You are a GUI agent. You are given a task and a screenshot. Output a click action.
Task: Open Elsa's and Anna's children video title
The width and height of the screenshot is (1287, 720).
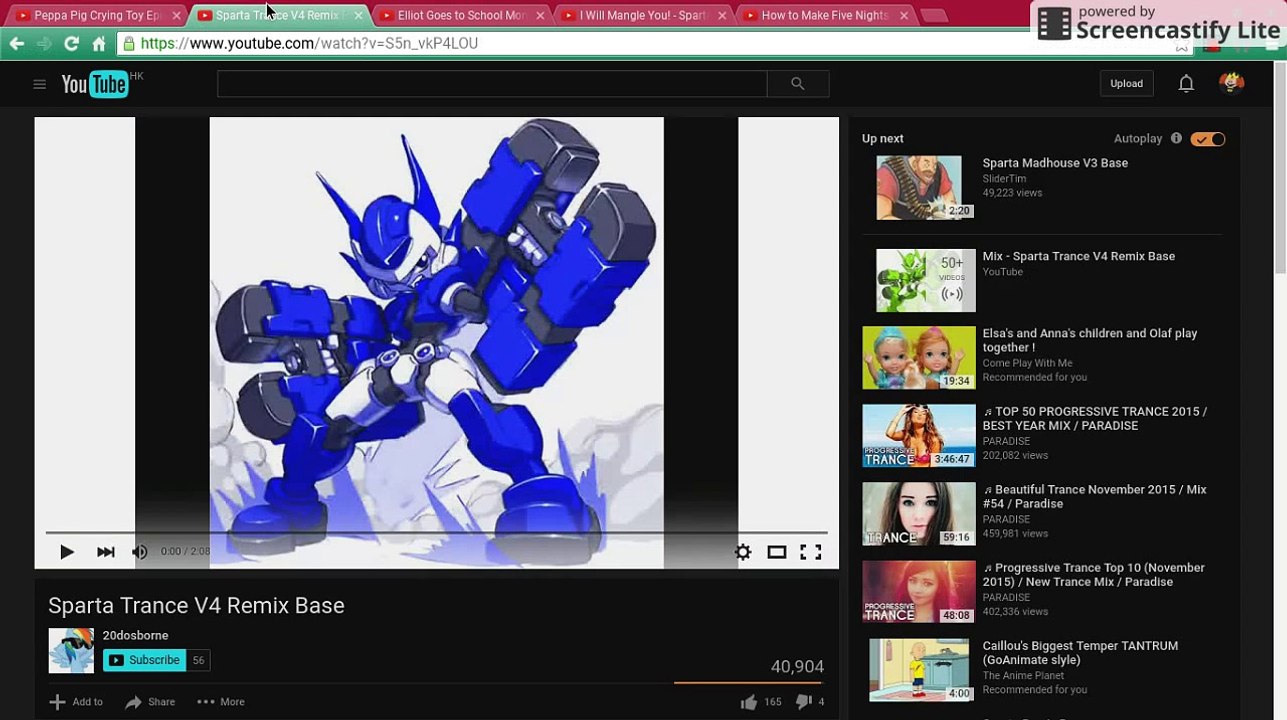pos(1090,340)
